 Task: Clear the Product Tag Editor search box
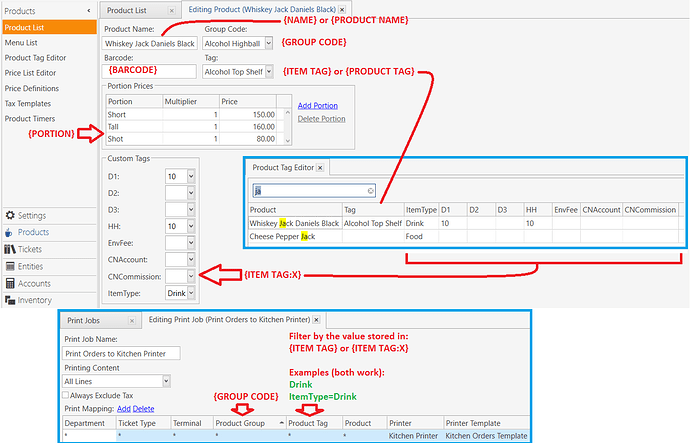[371, 190]
